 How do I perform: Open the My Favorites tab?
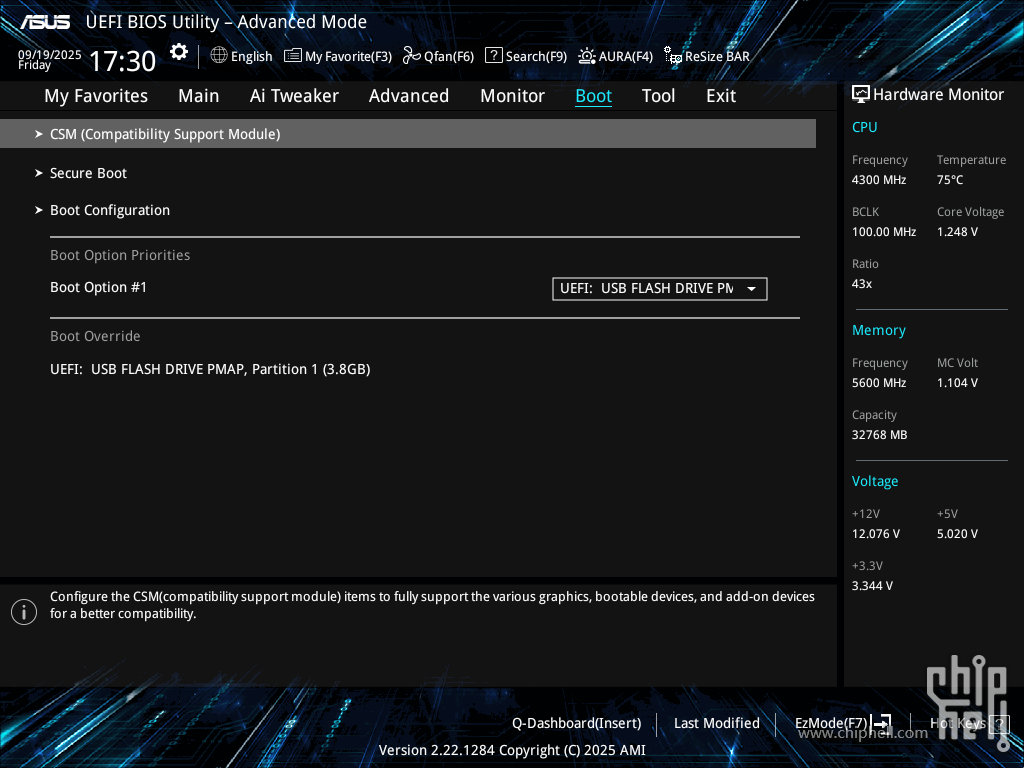[x=96, y=96]
